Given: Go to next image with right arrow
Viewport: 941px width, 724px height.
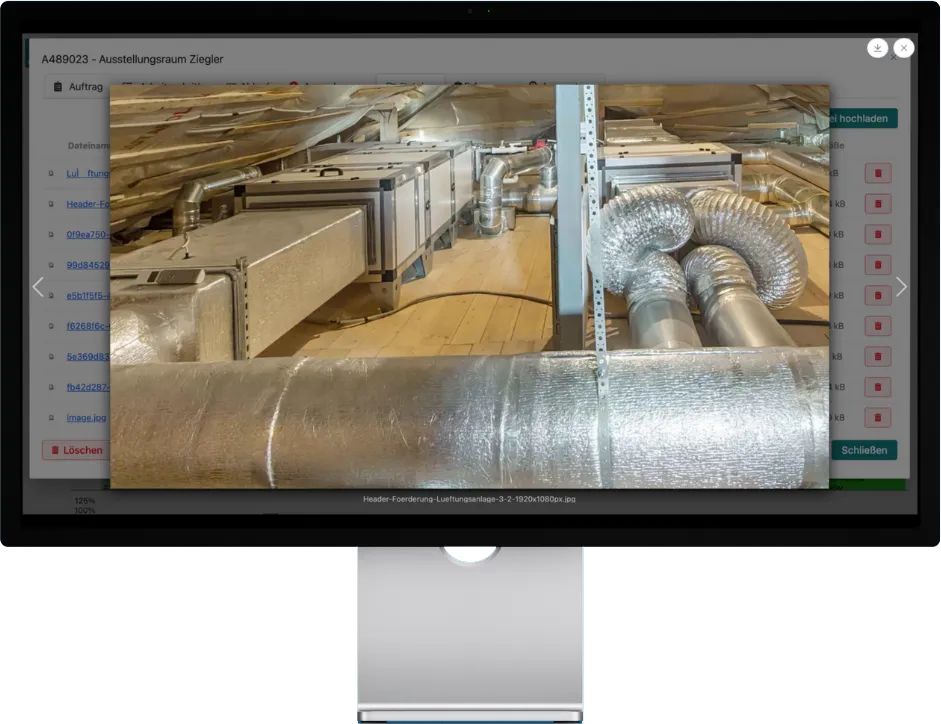Looking at the screenshot, I should click(x=901, y=287).
